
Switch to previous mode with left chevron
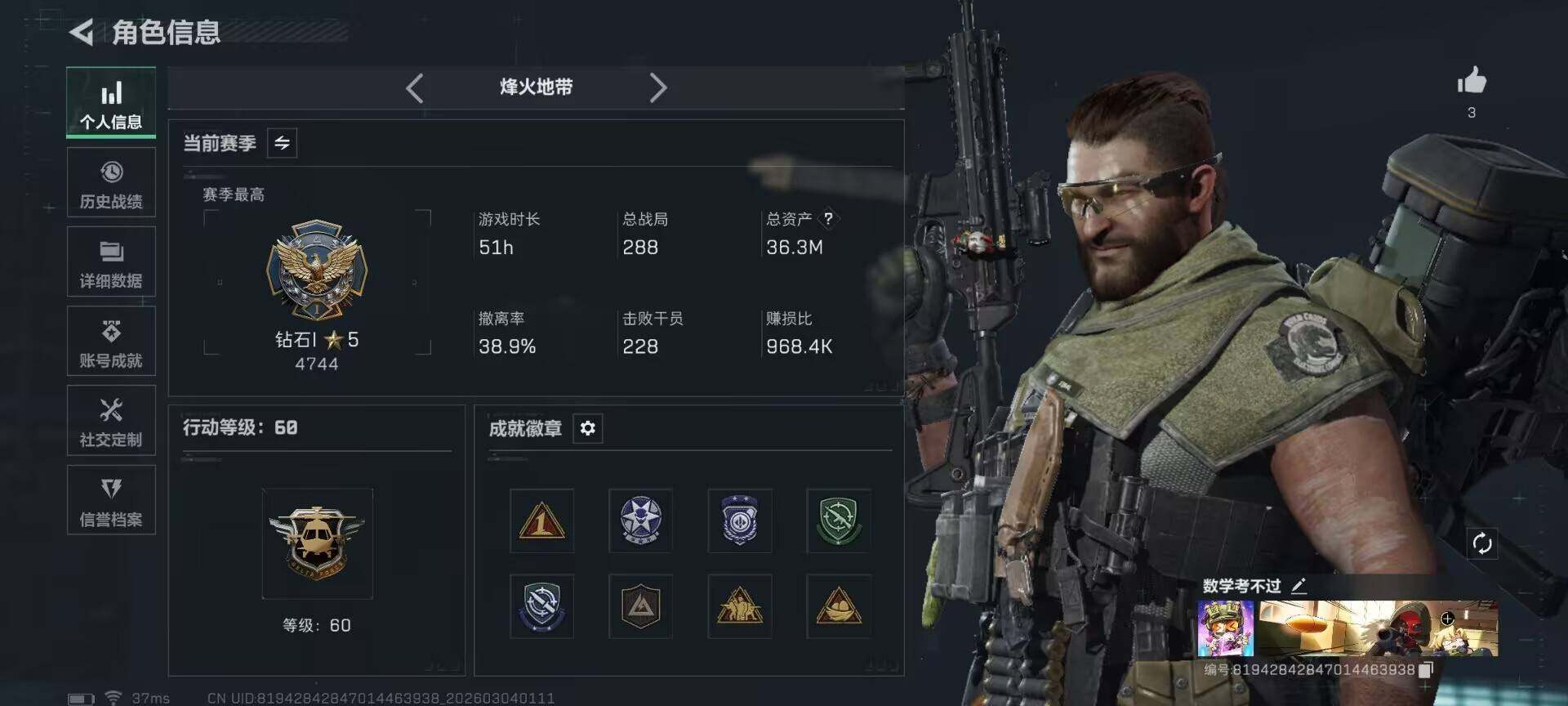[x=415, y=88]
